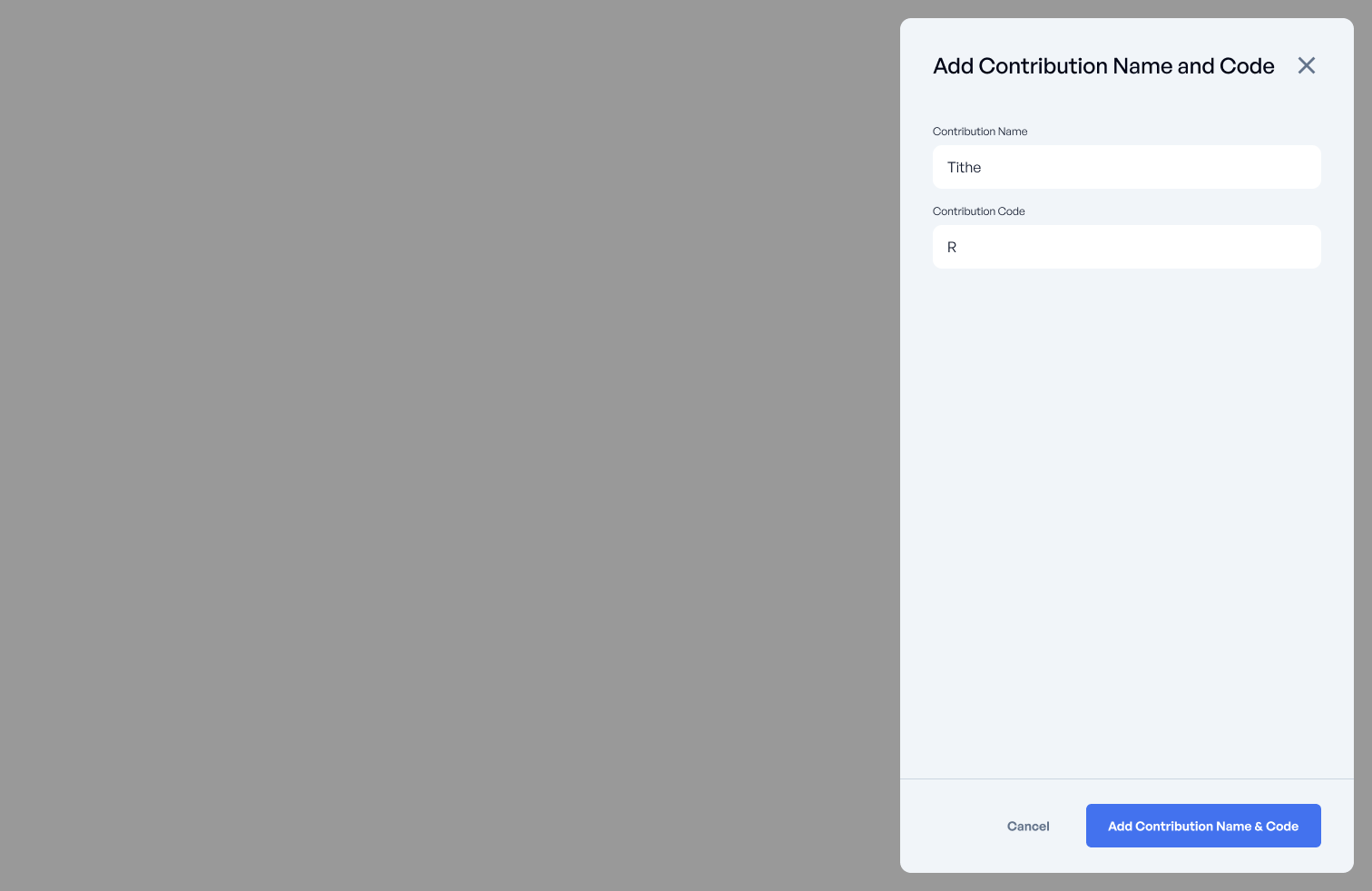The height and width of the screenshot is (891, 1372).
Task: Close the Add Contribution dialog with X
Action: click(1306, 65)
